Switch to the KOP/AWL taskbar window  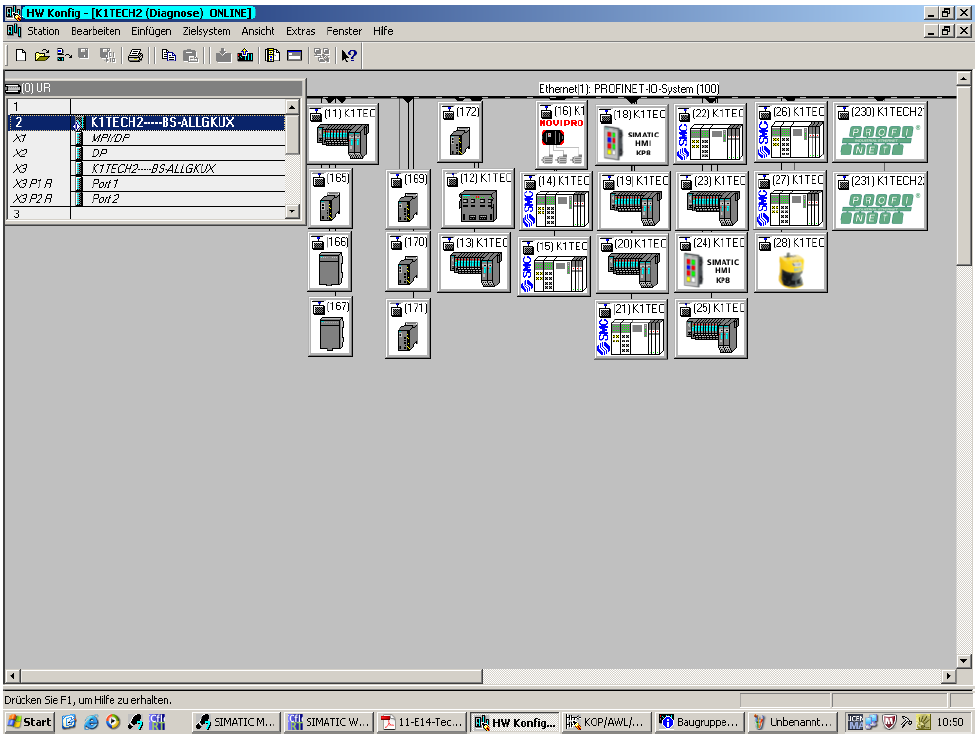tap(606, 722)
